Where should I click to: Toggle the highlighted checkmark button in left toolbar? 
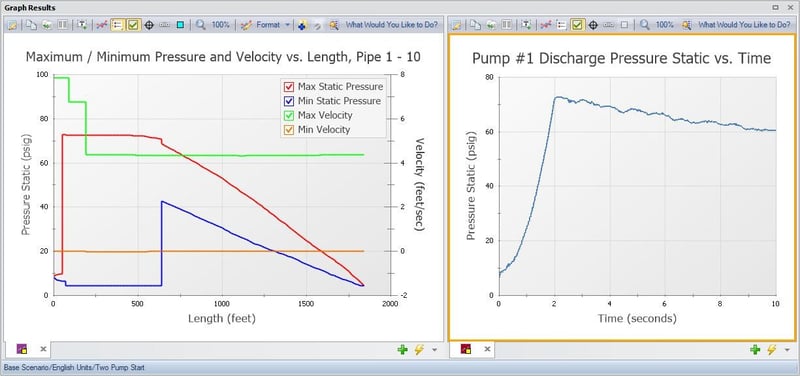click(133, 24)
